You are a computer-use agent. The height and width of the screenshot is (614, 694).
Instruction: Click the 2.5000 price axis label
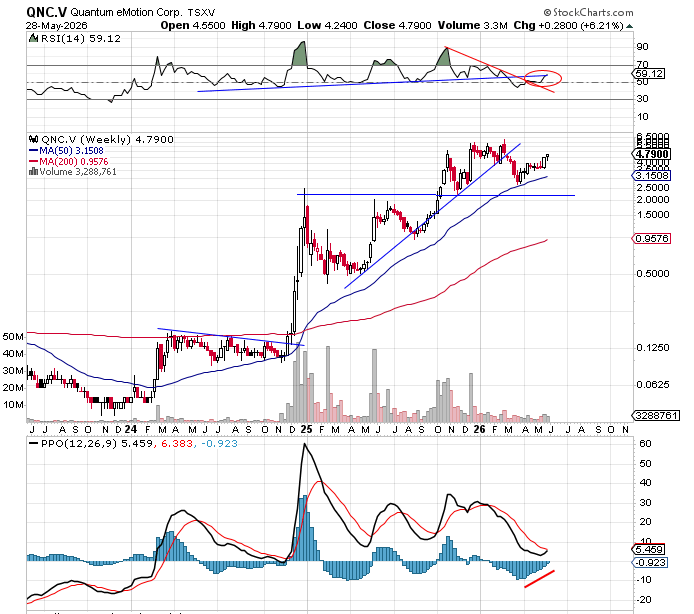(653, 188)
